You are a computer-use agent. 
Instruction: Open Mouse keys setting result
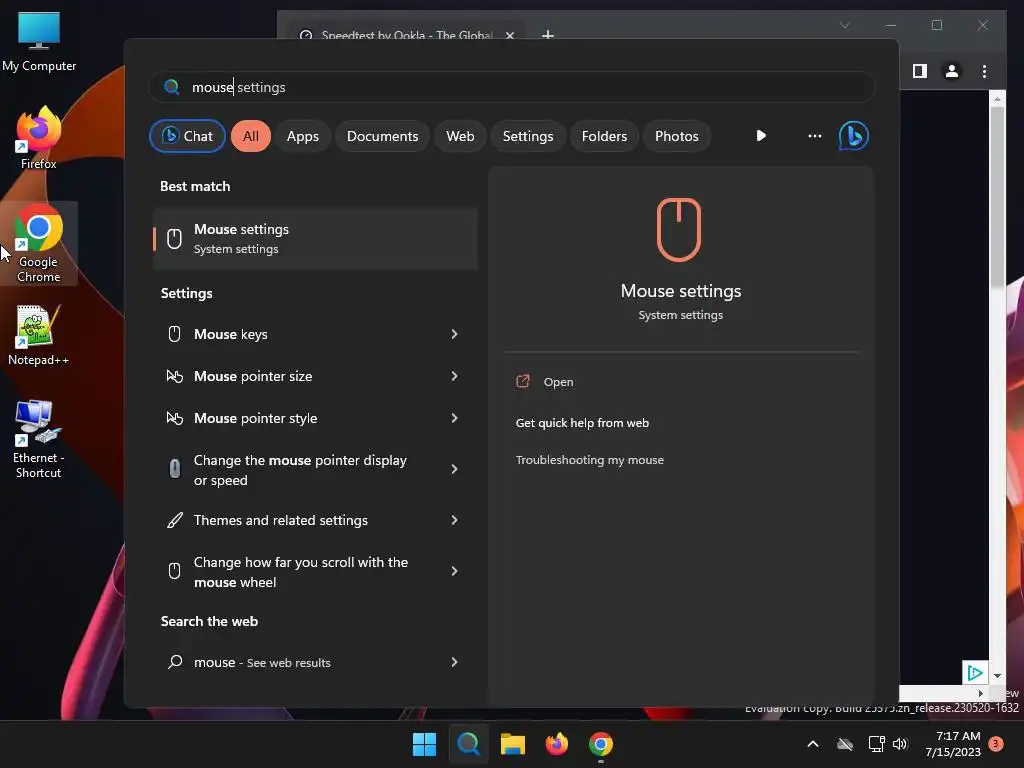313,334
